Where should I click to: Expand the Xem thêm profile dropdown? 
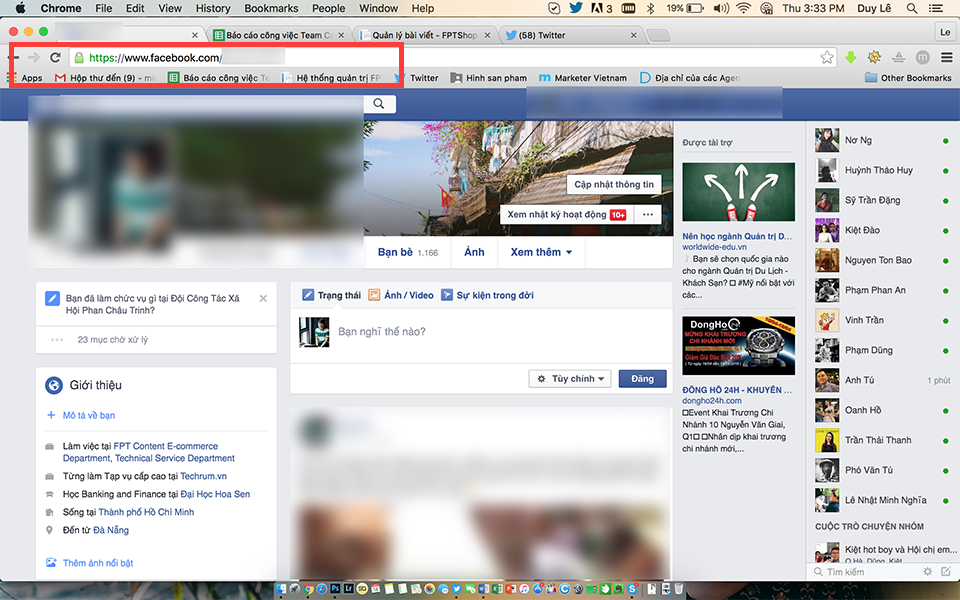[x=540, y=252]
